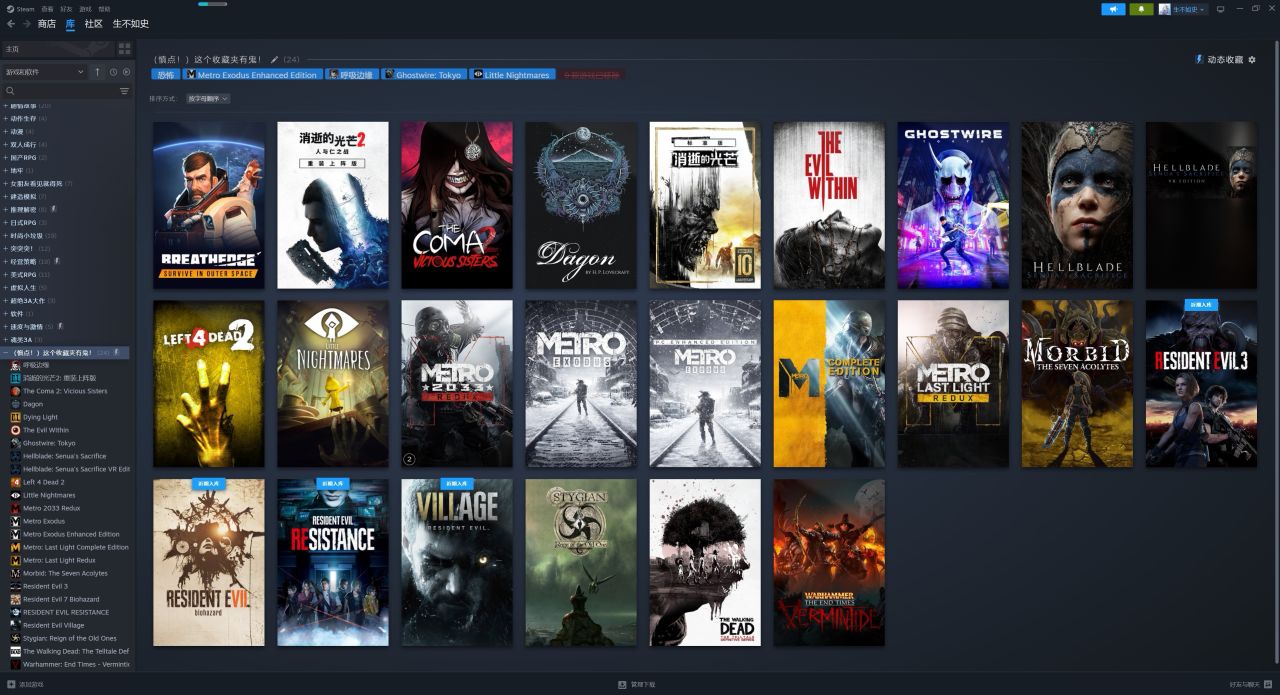1280x695 pixels.
Task: Open the sort-by dropdown
Action: [x=208, y=99]
